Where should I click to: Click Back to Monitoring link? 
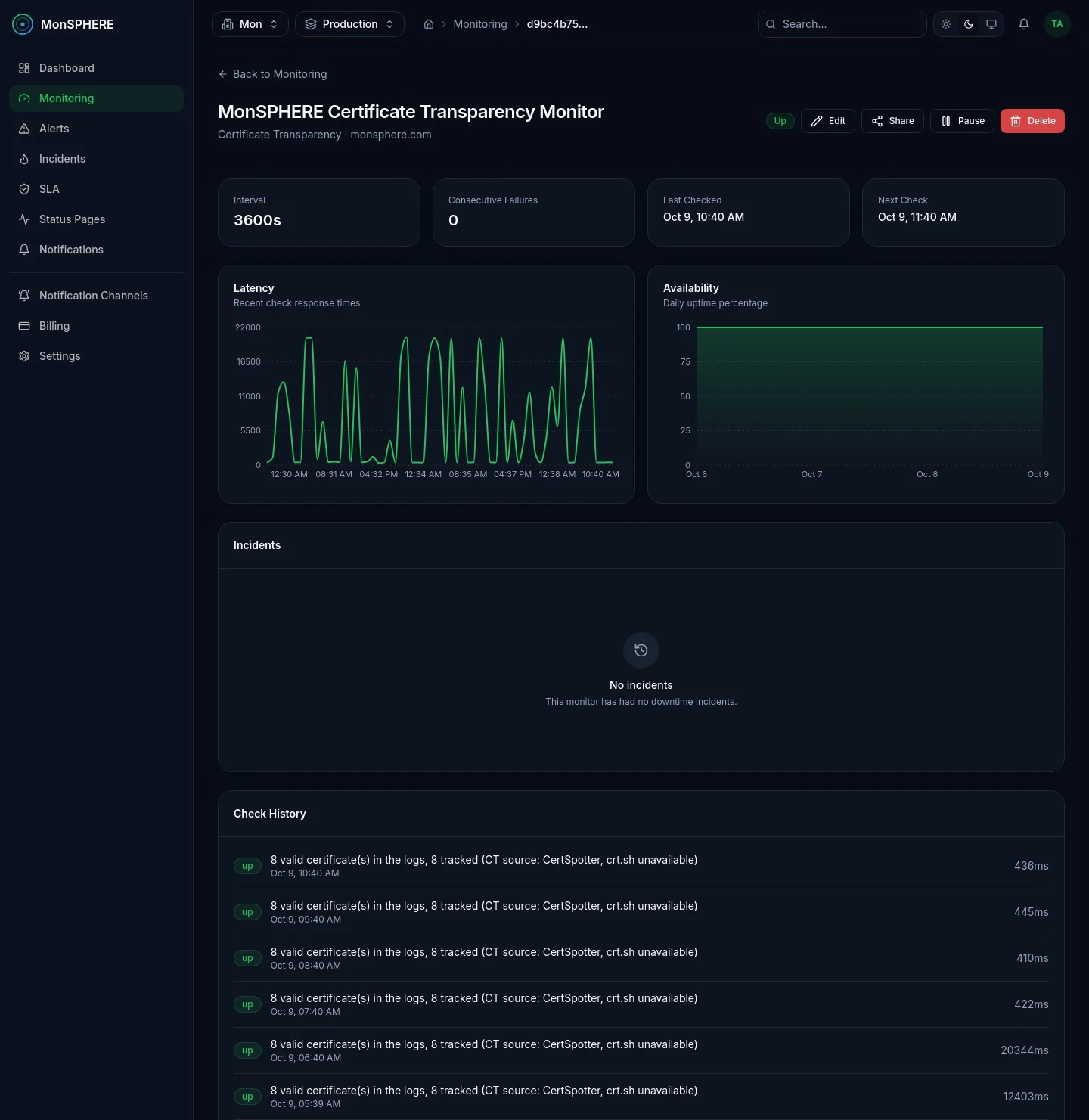(272, 74)
